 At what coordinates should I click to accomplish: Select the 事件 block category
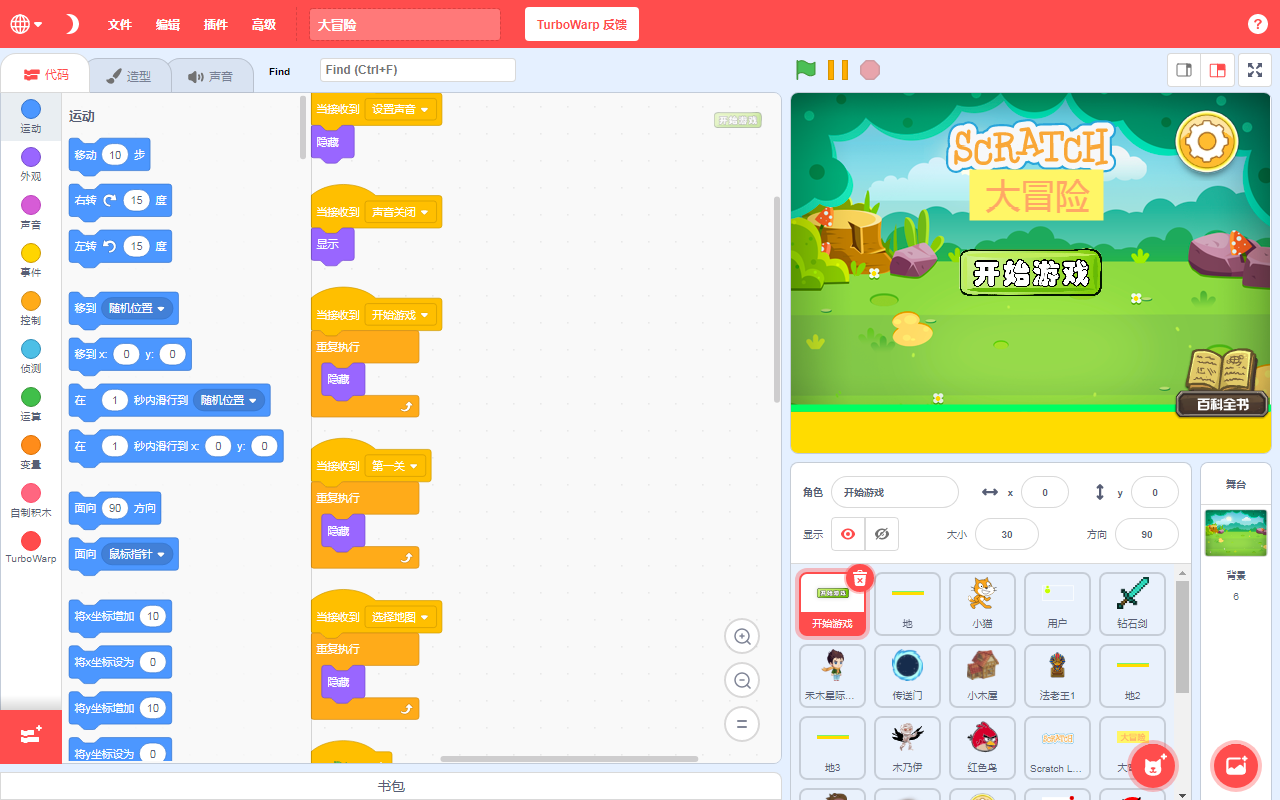click(31, 260)
